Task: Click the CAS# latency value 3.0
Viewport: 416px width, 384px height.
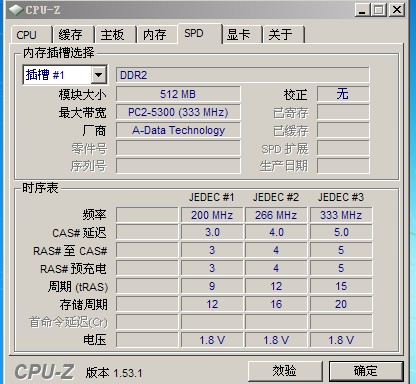Action: pyautogui.click(x=212, y=232)
